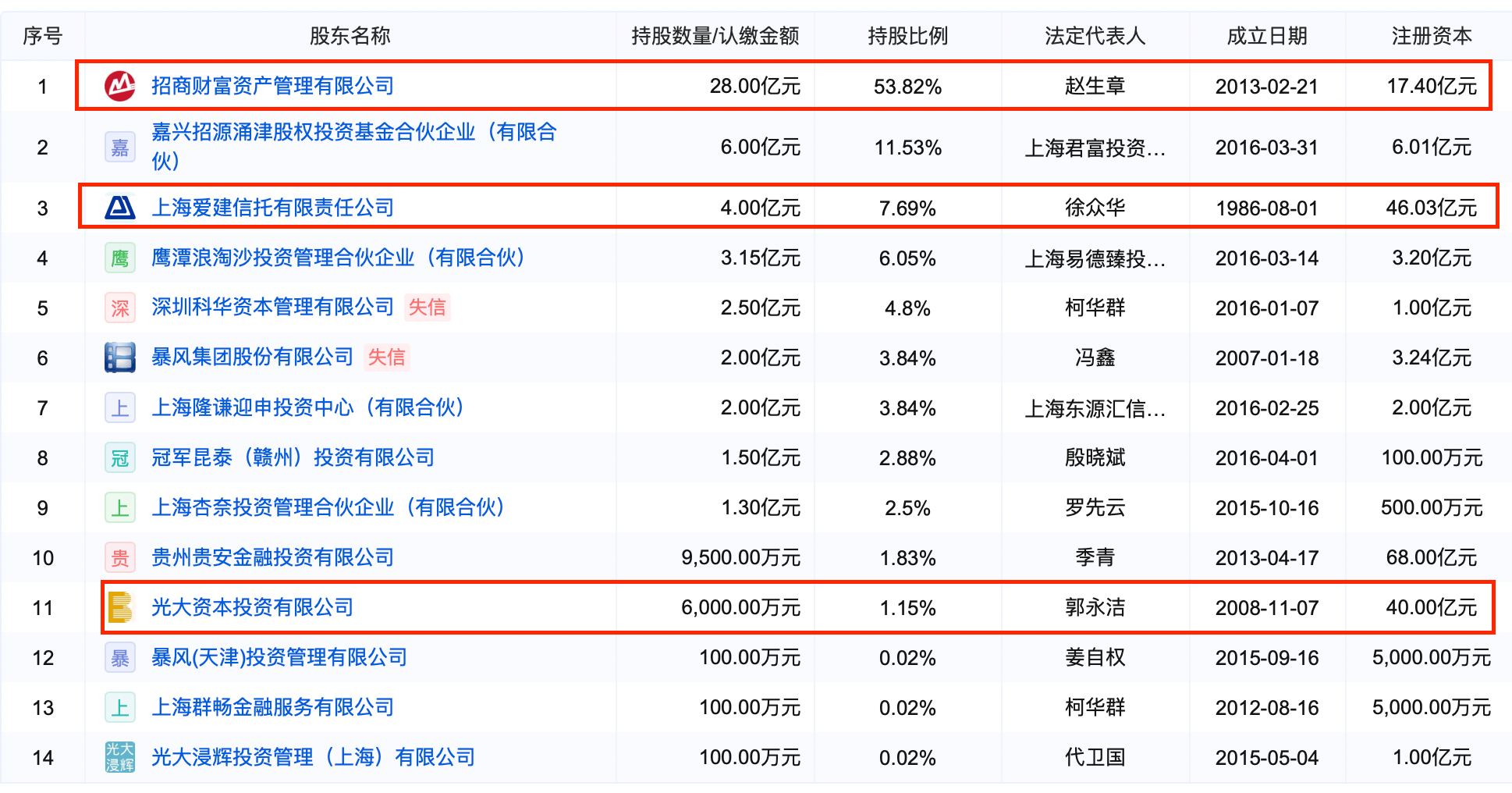Viewport: 1512px width, 793px height.
Task: Click the 持股比例 column header
Action: pos(908,36)
